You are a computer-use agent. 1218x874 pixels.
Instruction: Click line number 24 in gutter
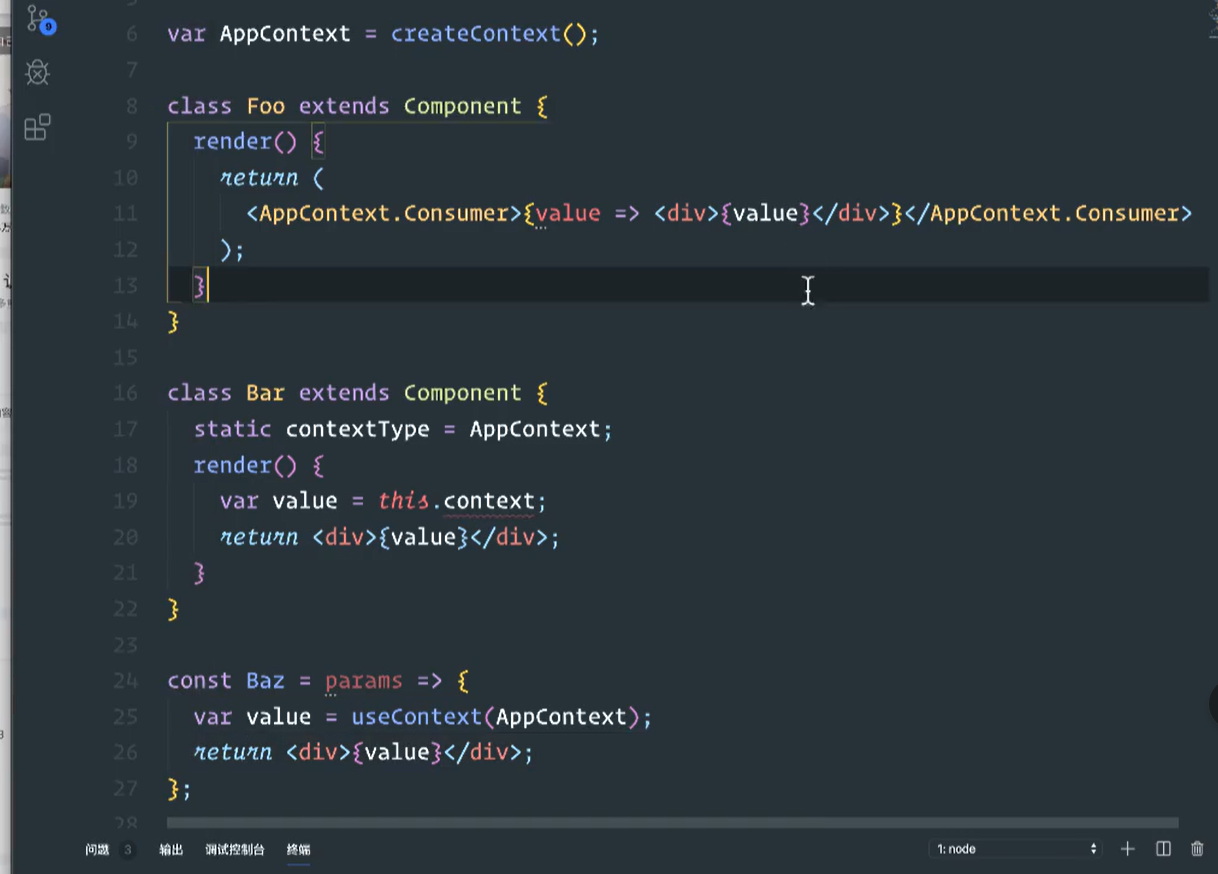click(125, 681)
